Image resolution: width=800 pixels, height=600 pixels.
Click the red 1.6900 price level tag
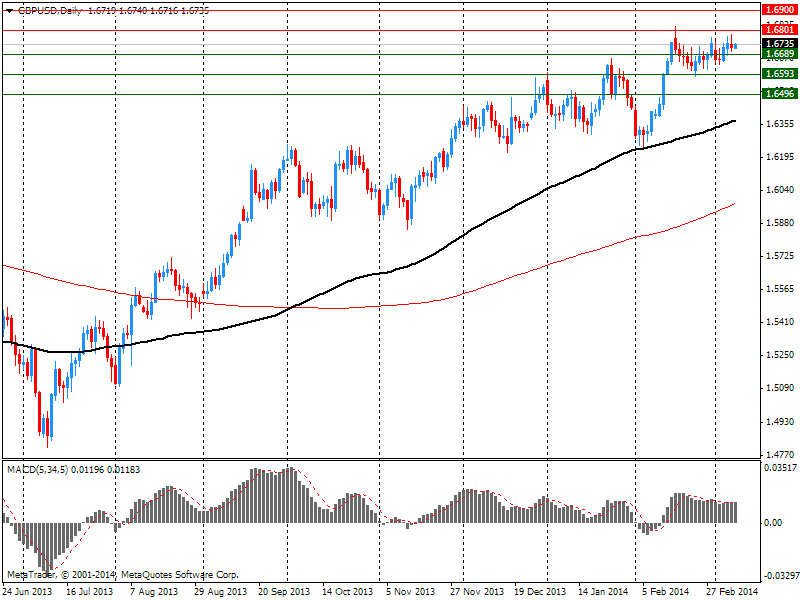(779, 9)
